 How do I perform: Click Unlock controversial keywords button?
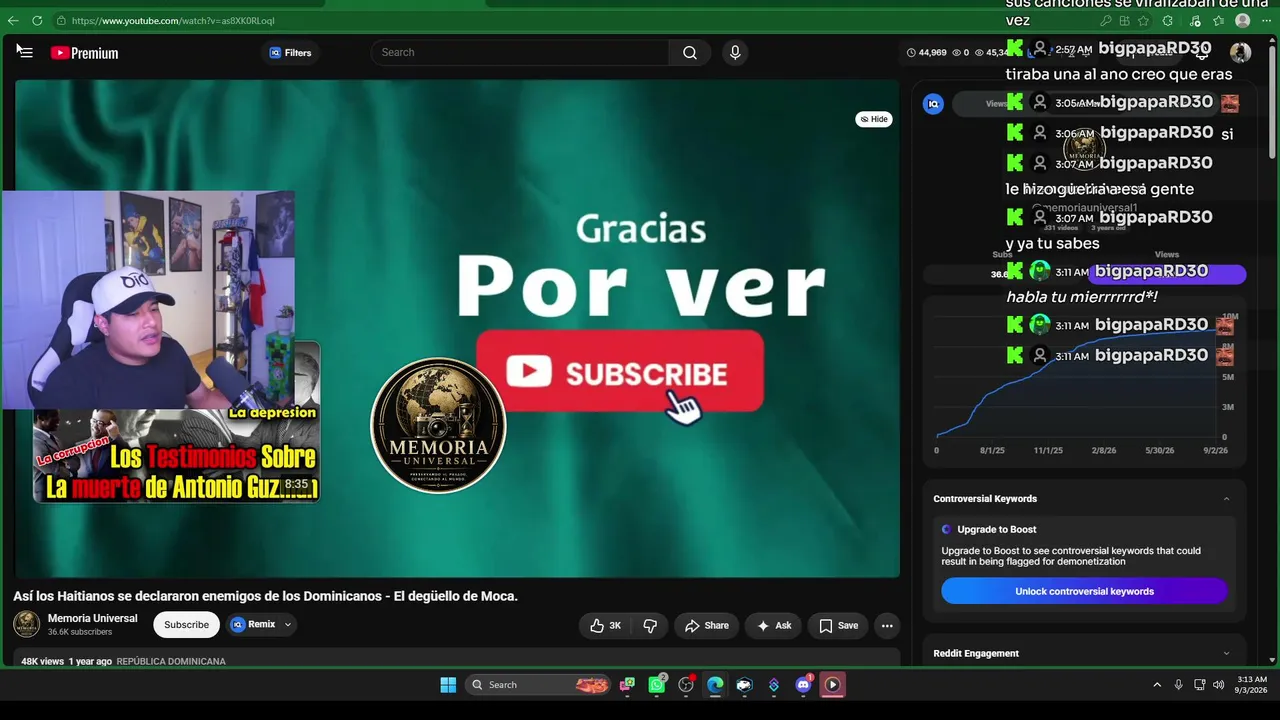click(1084, 591)
